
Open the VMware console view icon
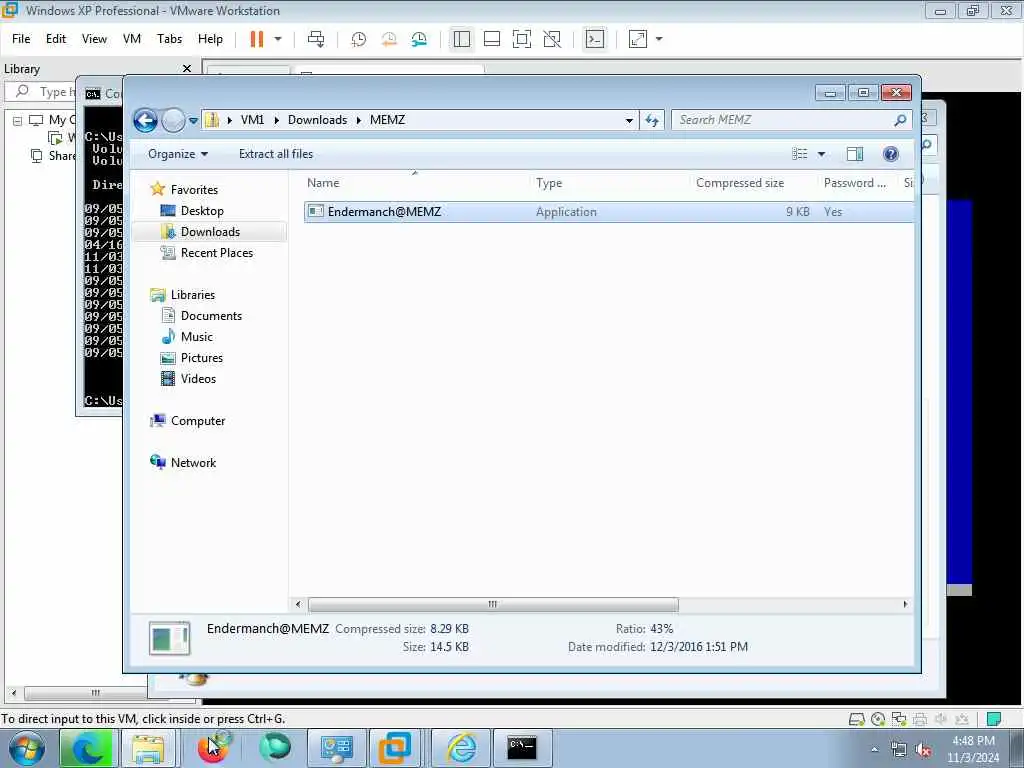point(595,39)
